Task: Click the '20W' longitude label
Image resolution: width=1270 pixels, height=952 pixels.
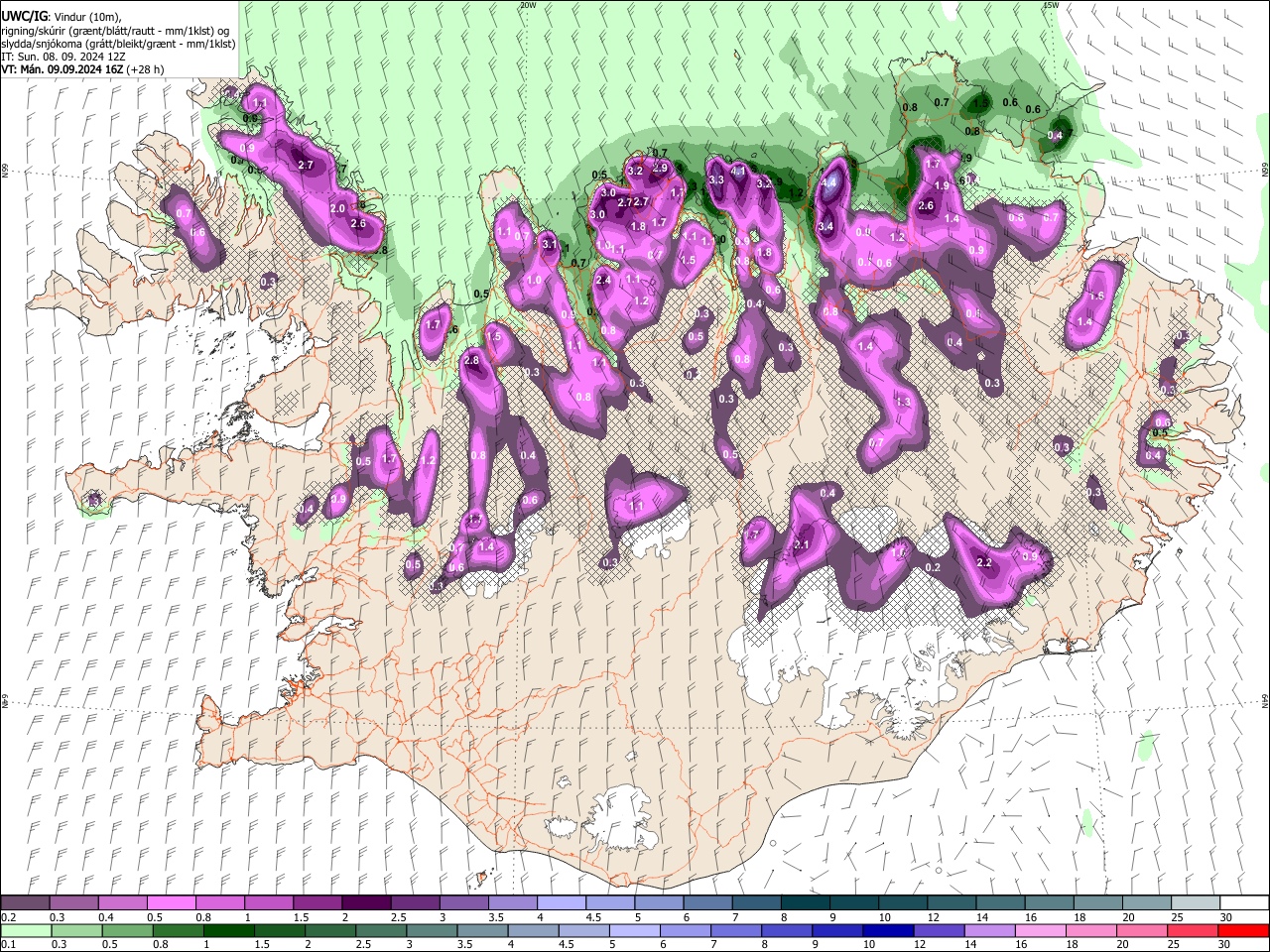Action: (x=528, y=5)
